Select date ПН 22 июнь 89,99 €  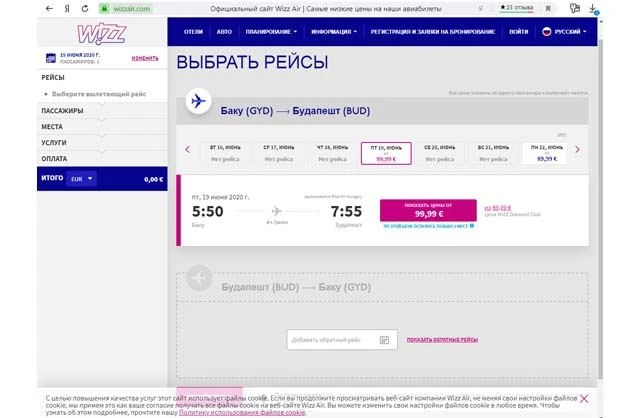point(547,153)
